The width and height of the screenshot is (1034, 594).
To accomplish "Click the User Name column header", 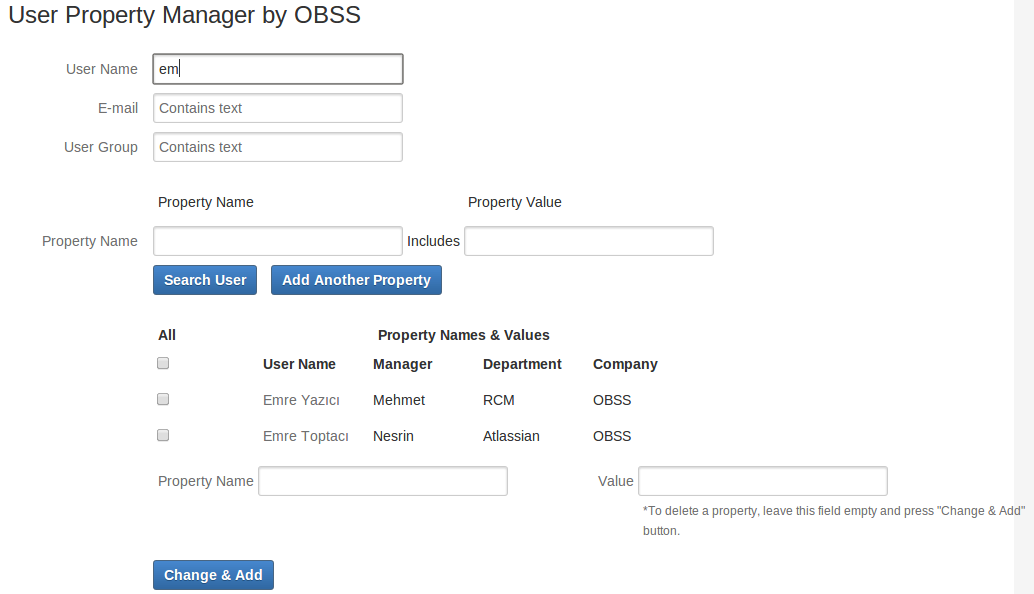I will (x=299, y=364).
